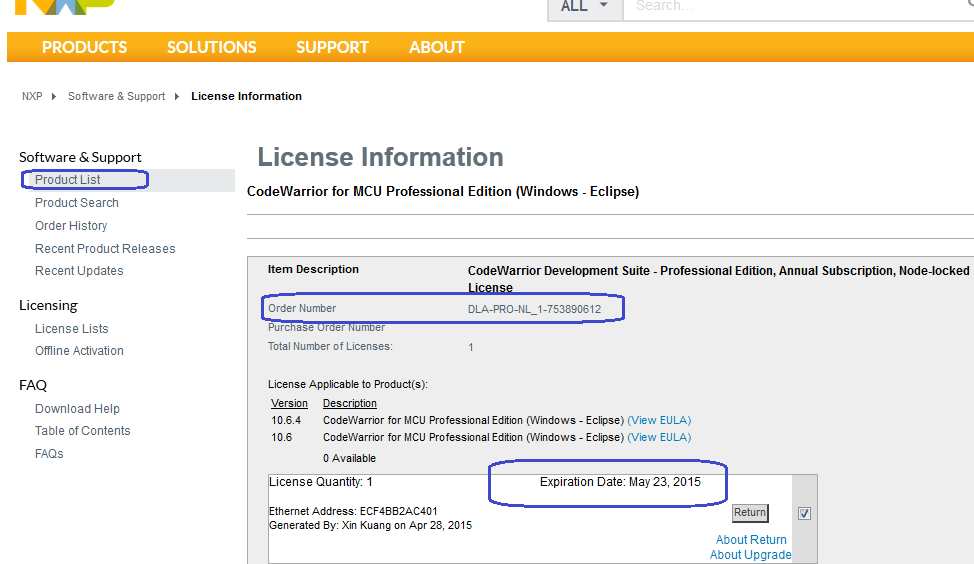Open Recent Updates link

tap(79, 271)
